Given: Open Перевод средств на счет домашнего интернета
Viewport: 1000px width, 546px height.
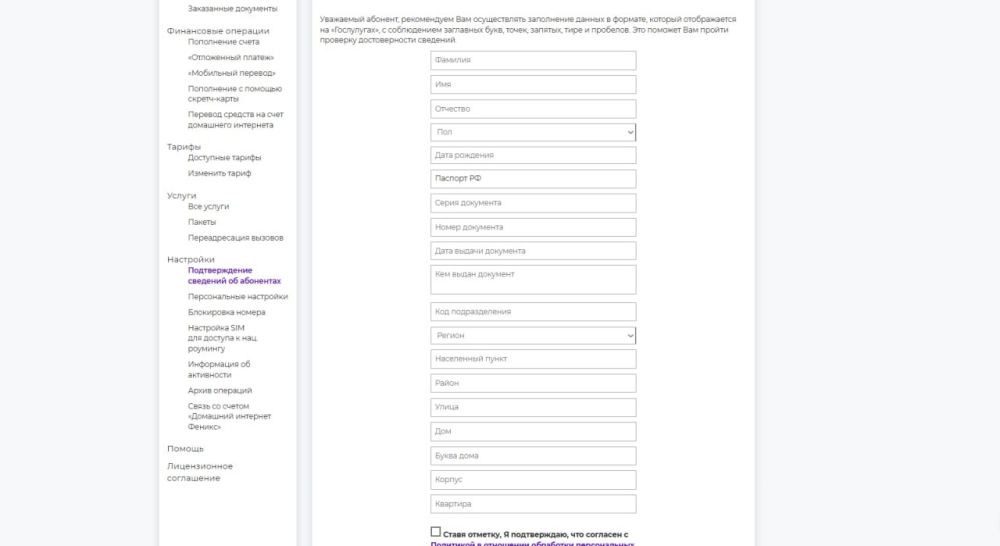Looking at the screenshot, I should click(235, 120).
